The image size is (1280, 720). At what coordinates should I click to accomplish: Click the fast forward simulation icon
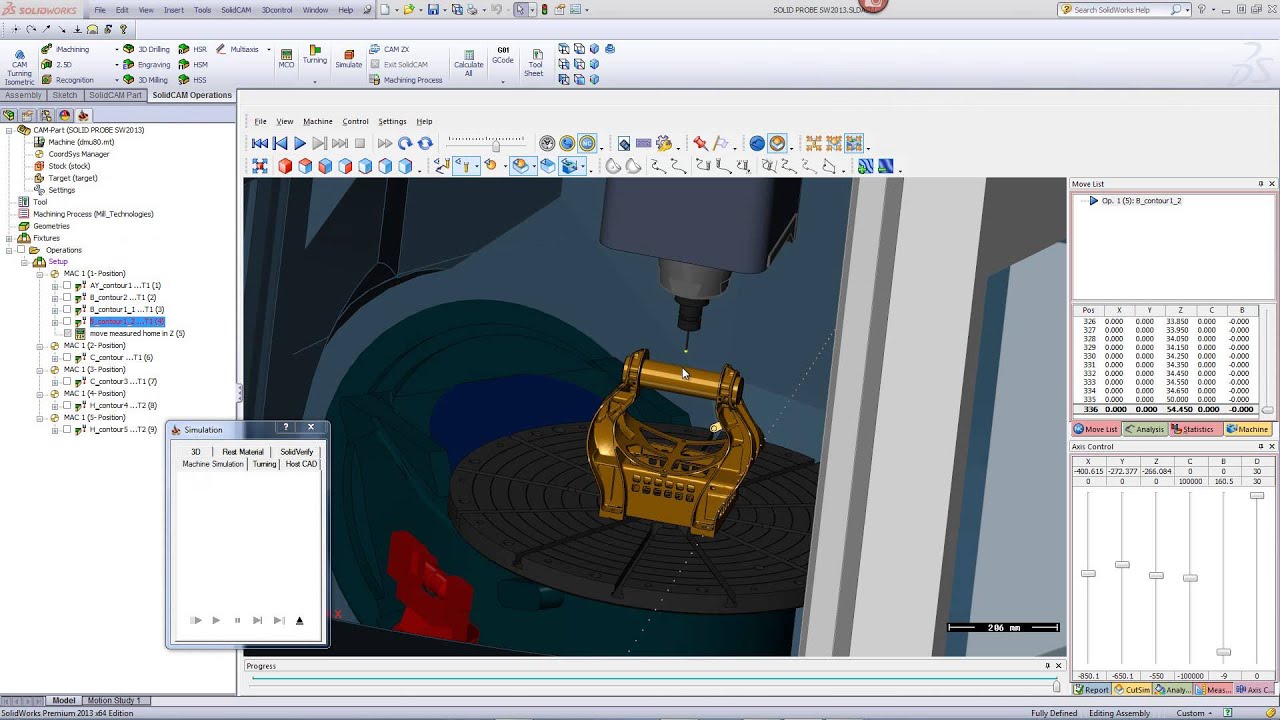click(x=385, y=144)
